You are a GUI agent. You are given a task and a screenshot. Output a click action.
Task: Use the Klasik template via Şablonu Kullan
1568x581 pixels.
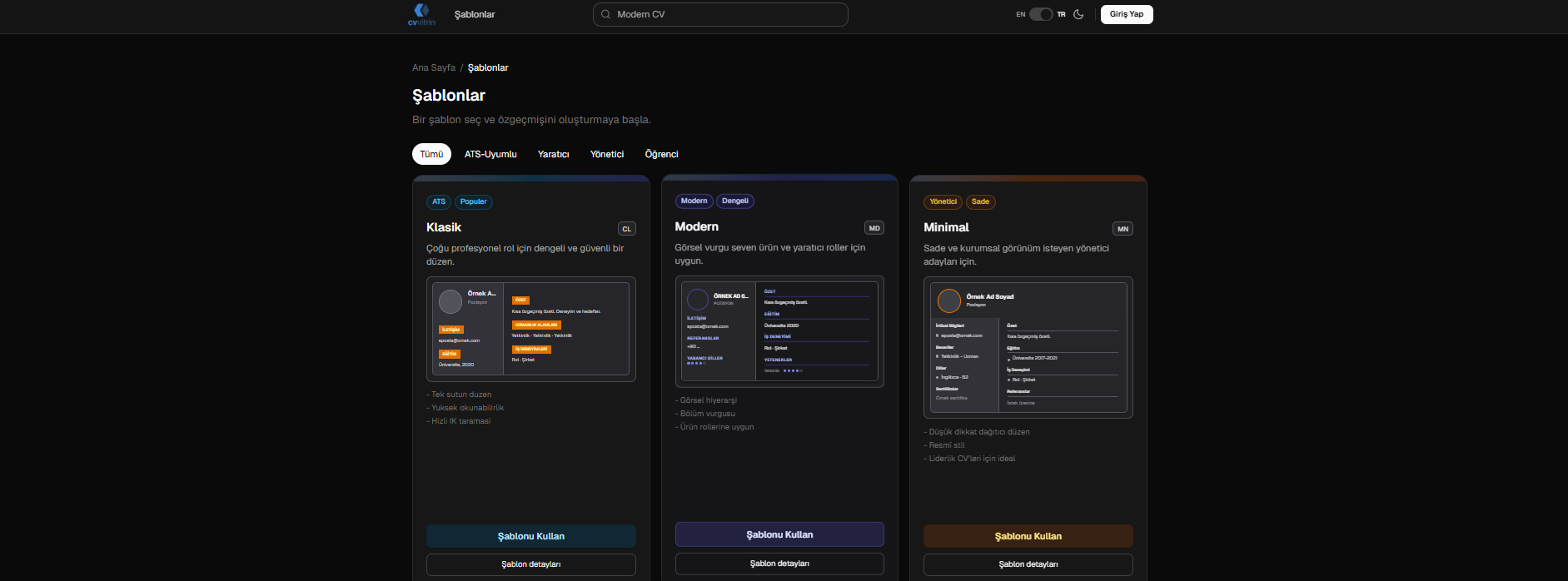point(531,536)
